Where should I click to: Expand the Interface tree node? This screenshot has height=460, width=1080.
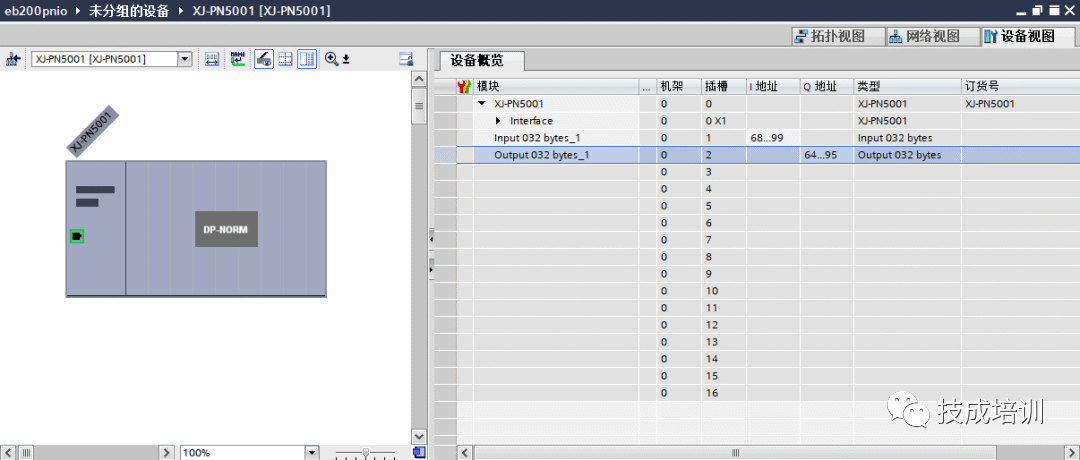(498, 121)
